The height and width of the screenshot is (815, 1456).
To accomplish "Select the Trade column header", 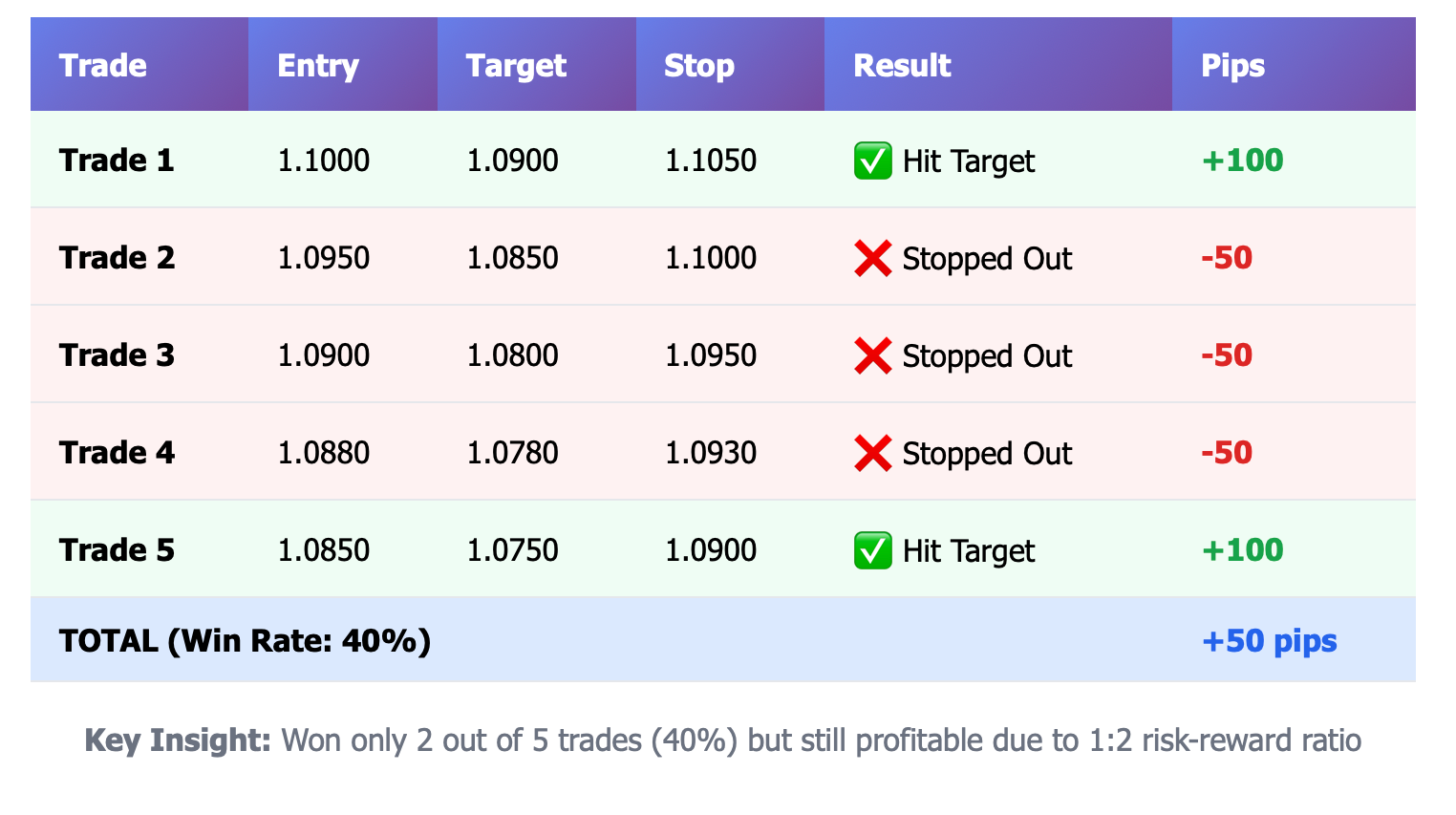I will click(x=103, y=65).
